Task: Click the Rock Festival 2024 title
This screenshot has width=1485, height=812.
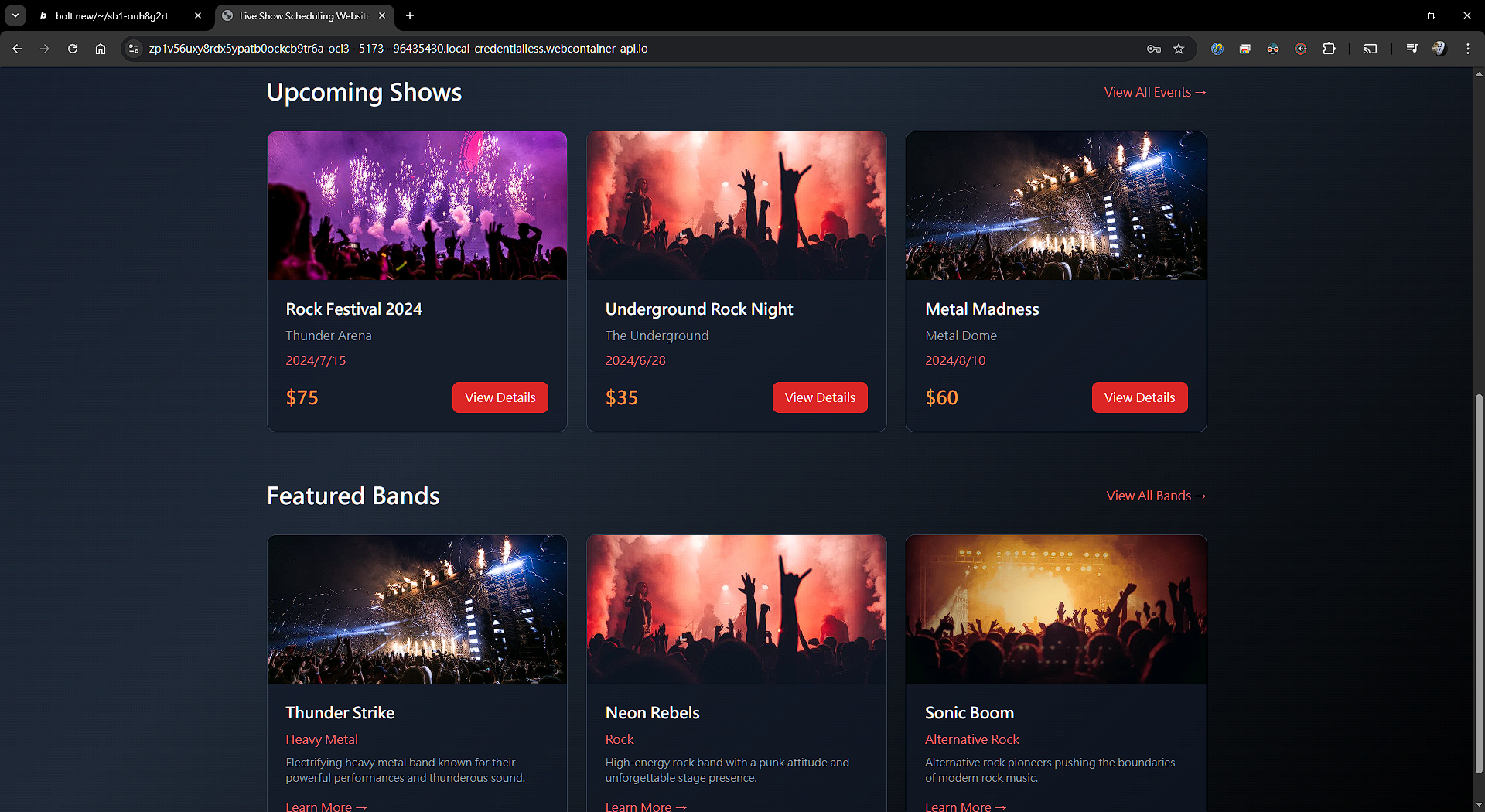Action: click(x=353, y=309)
